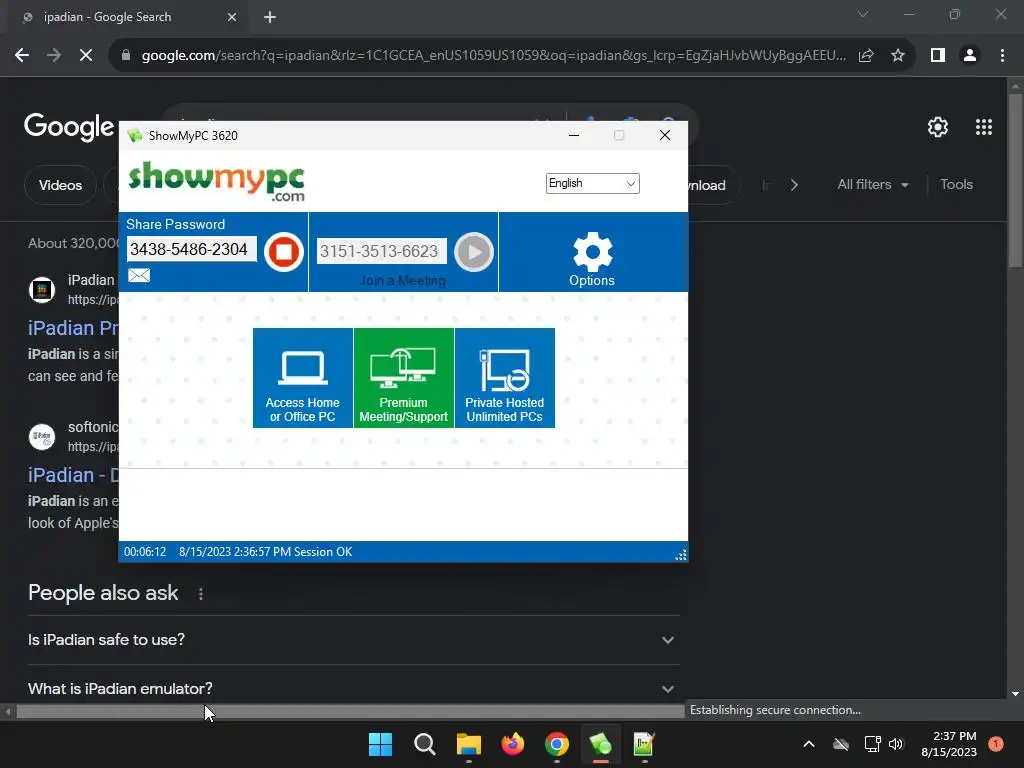Viewport: 1024px width, 768px height.
Task: Click the Chrome address bar URL
Action: [493, 56]
